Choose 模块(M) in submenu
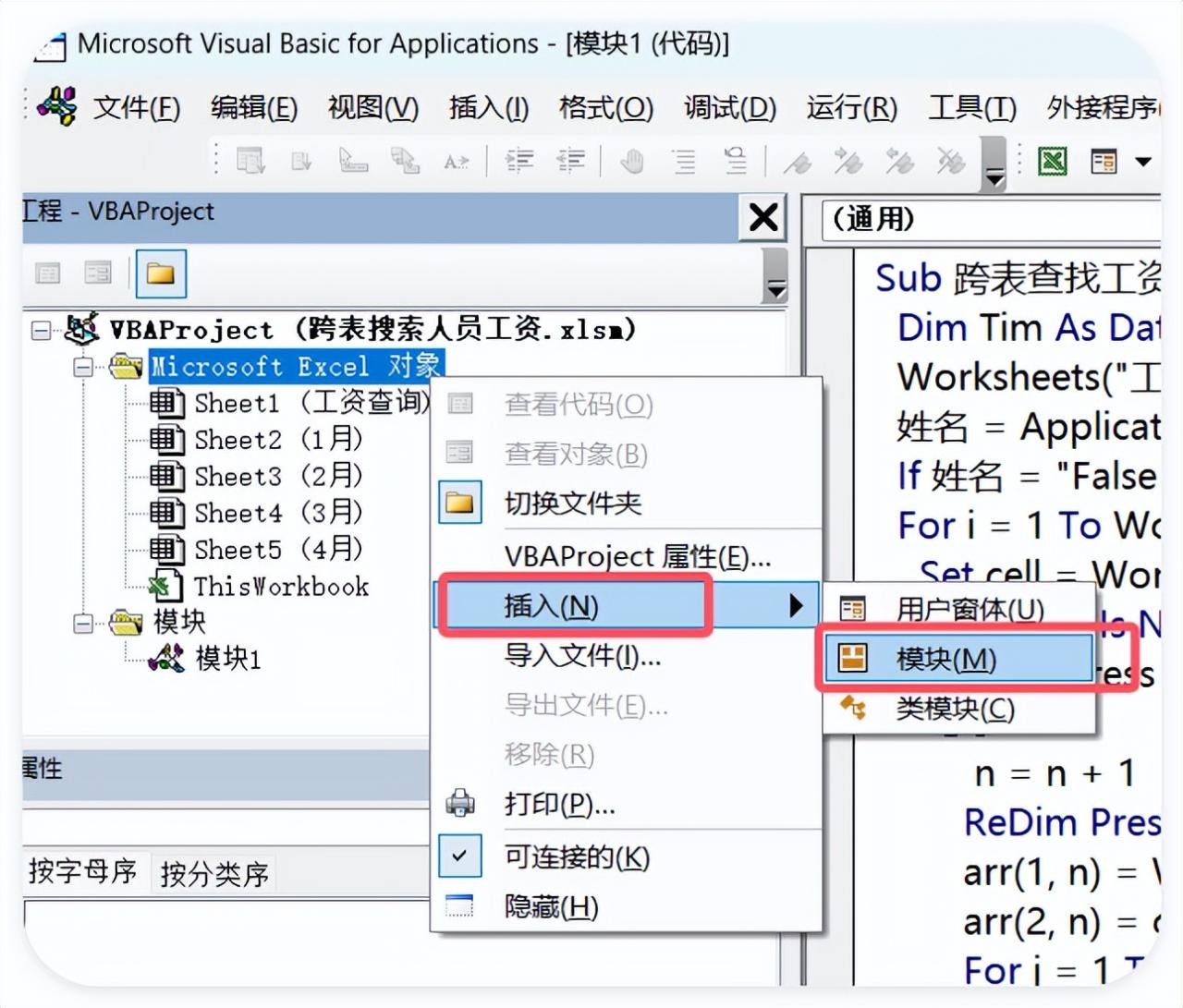 pyautogui.click(x=958, y=659)
